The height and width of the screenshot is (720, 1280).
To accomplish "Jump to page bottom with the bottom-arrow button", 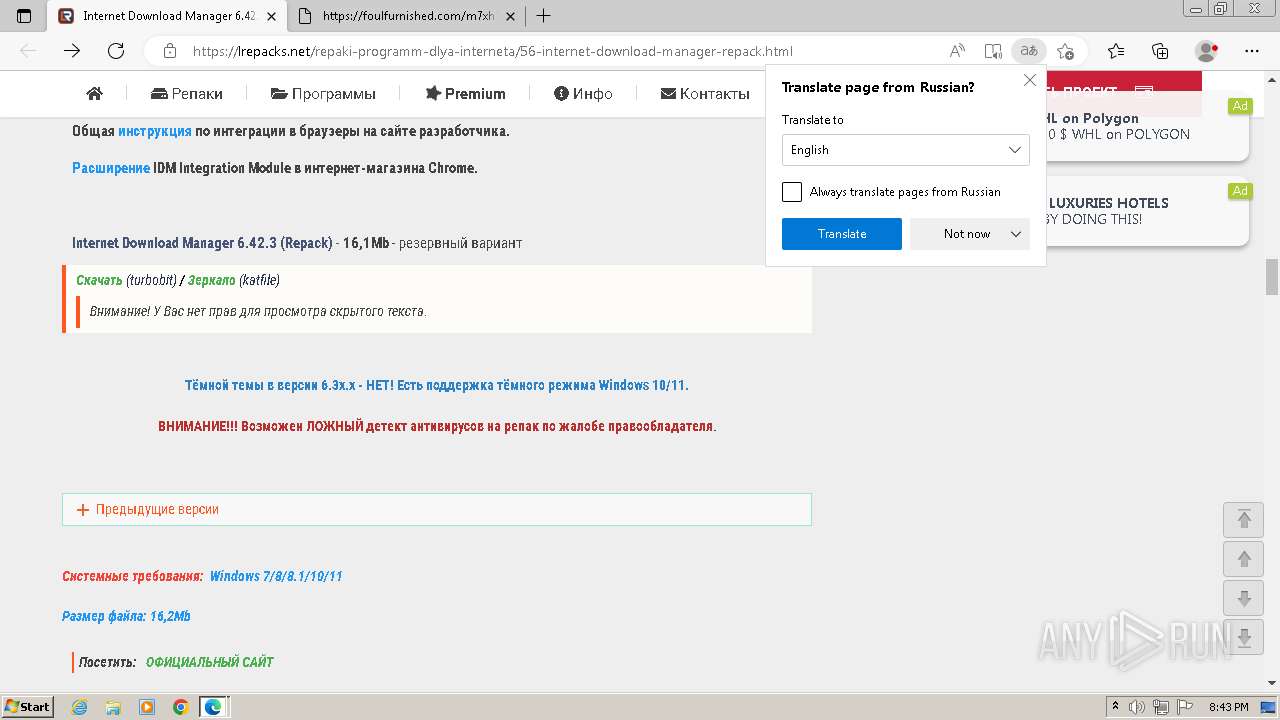I will pos(1244,638).
